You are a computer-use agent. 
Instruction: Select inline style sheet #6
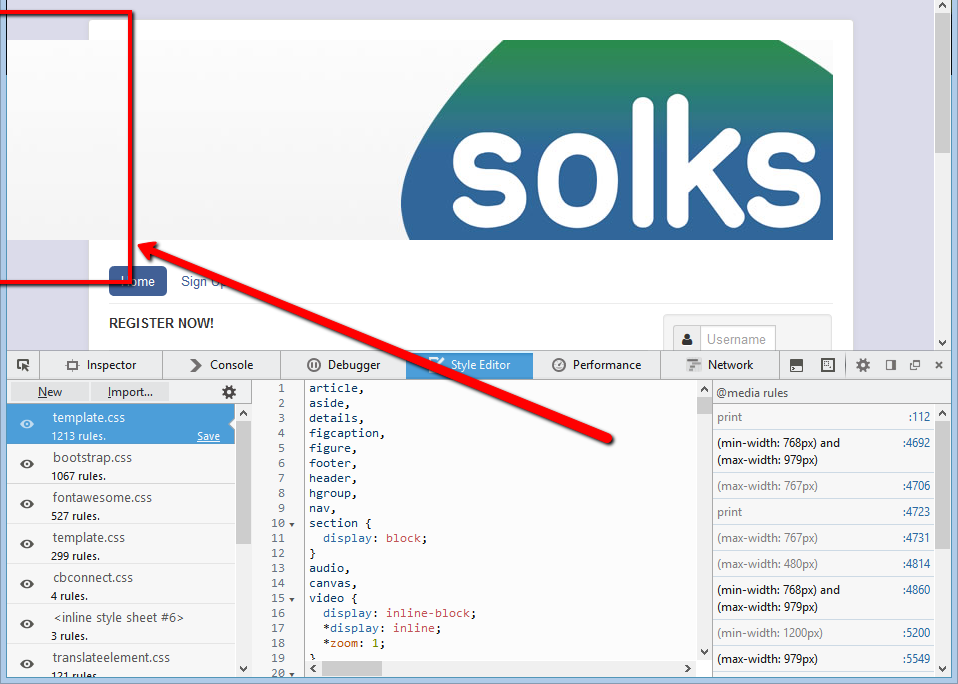pyautogui.click(x=120, y=624)
